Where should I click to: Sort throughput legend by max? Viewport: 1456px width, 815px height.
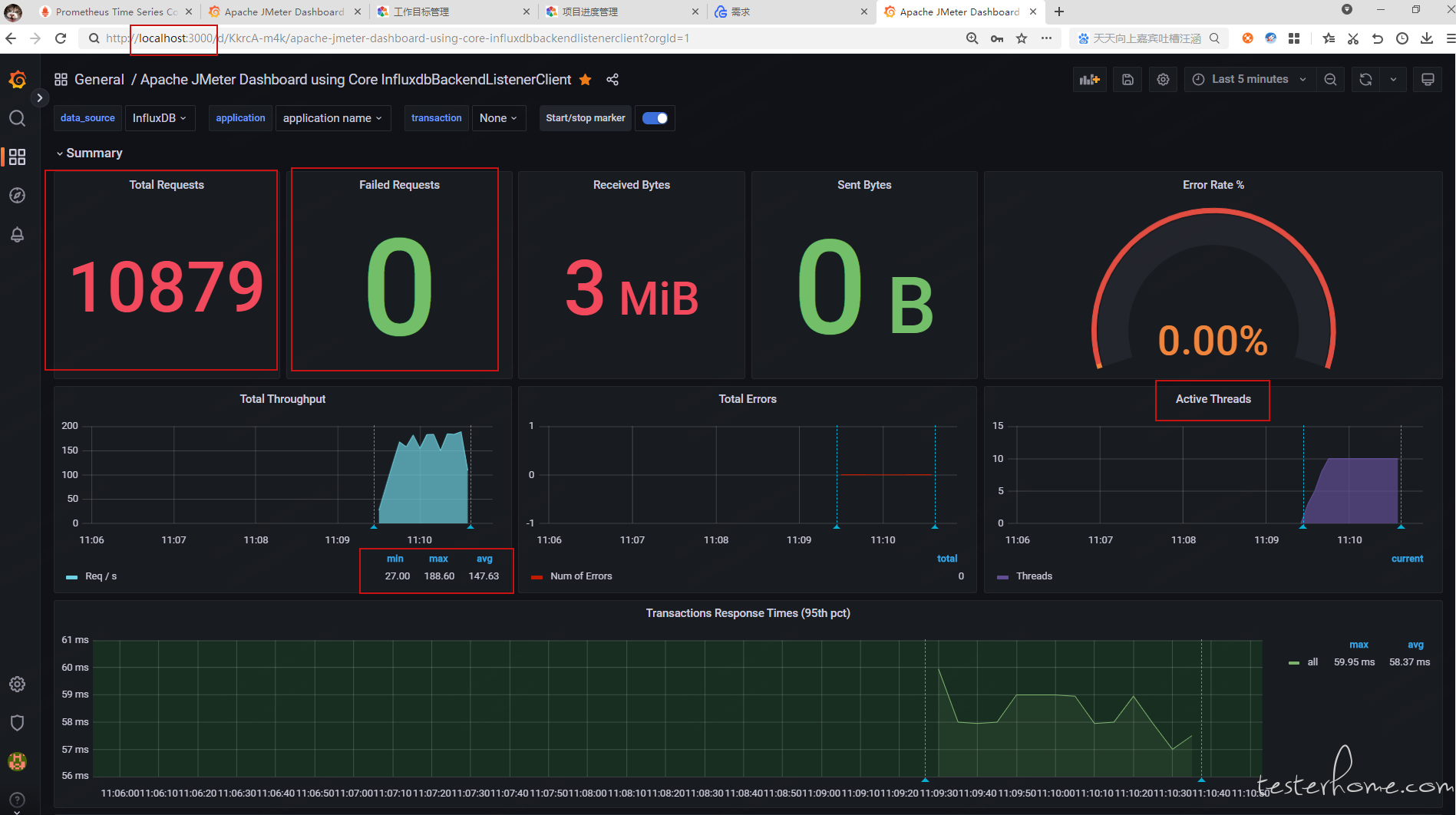[438, 559]
